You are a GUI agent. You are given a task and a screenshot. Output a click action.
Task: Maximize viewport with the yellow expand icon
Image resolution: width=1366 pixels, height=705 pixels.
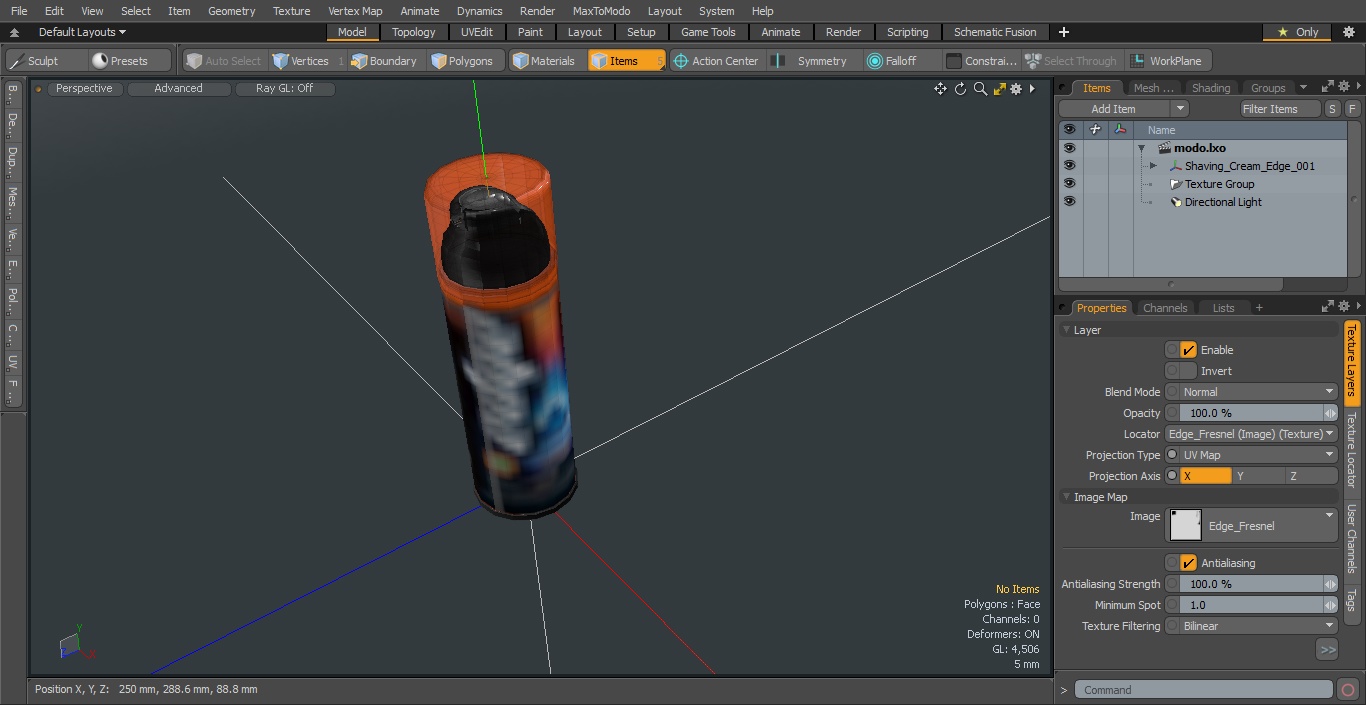pos(999,89)
